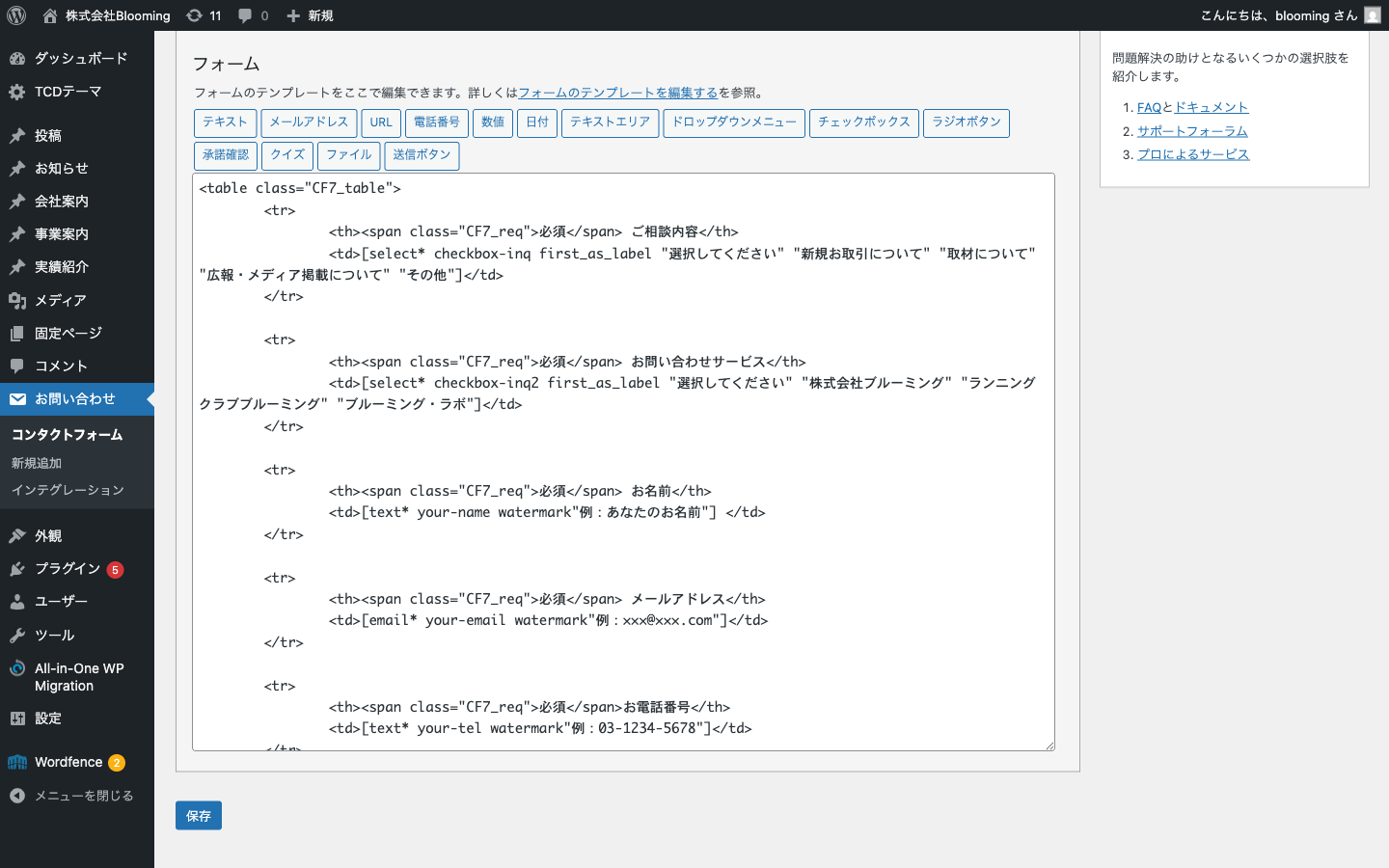
Task: Open the ドキュメント link
Action: (x=1212, y=107)
